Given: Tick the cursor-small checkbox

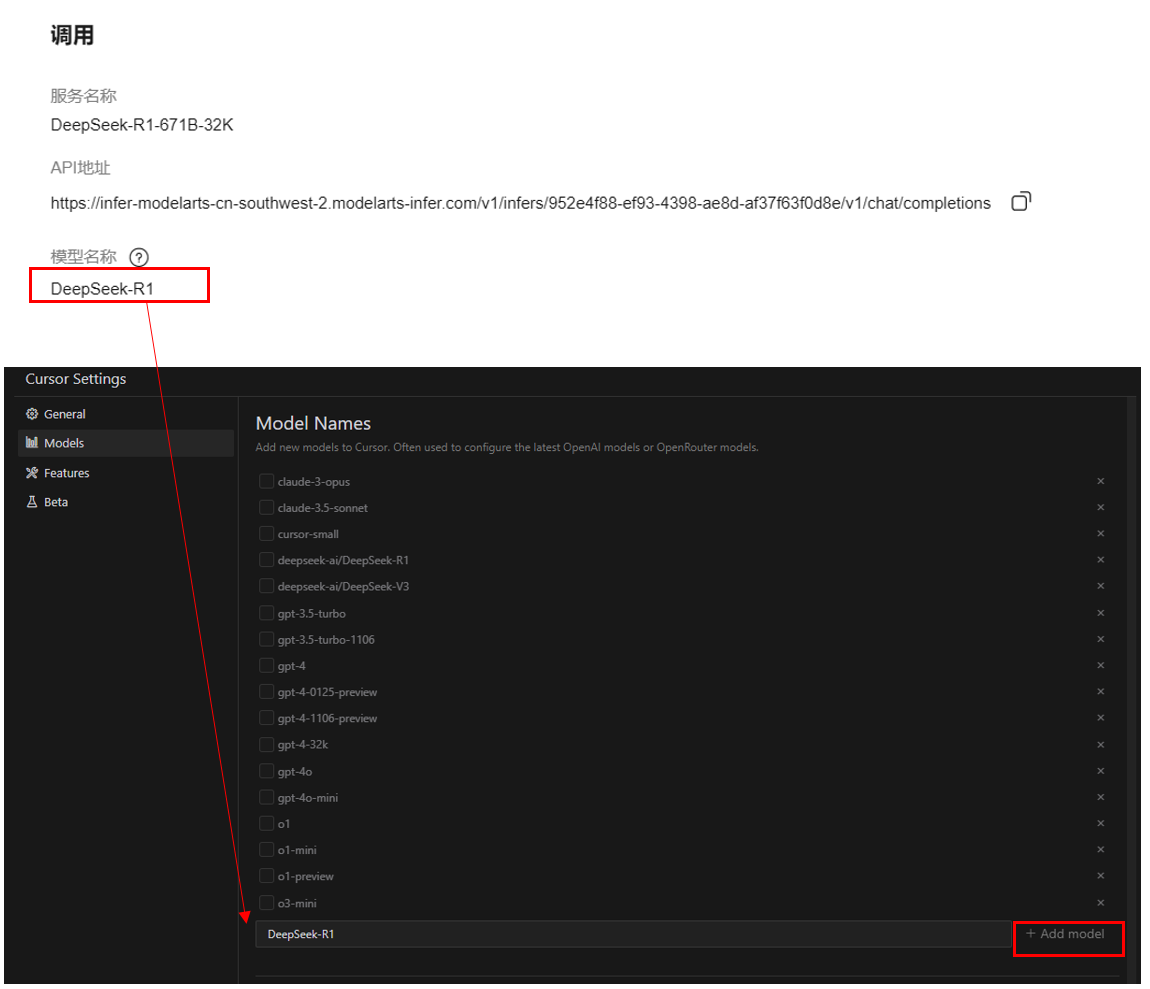Looking at the screenshot, I should tap(266, 533).
